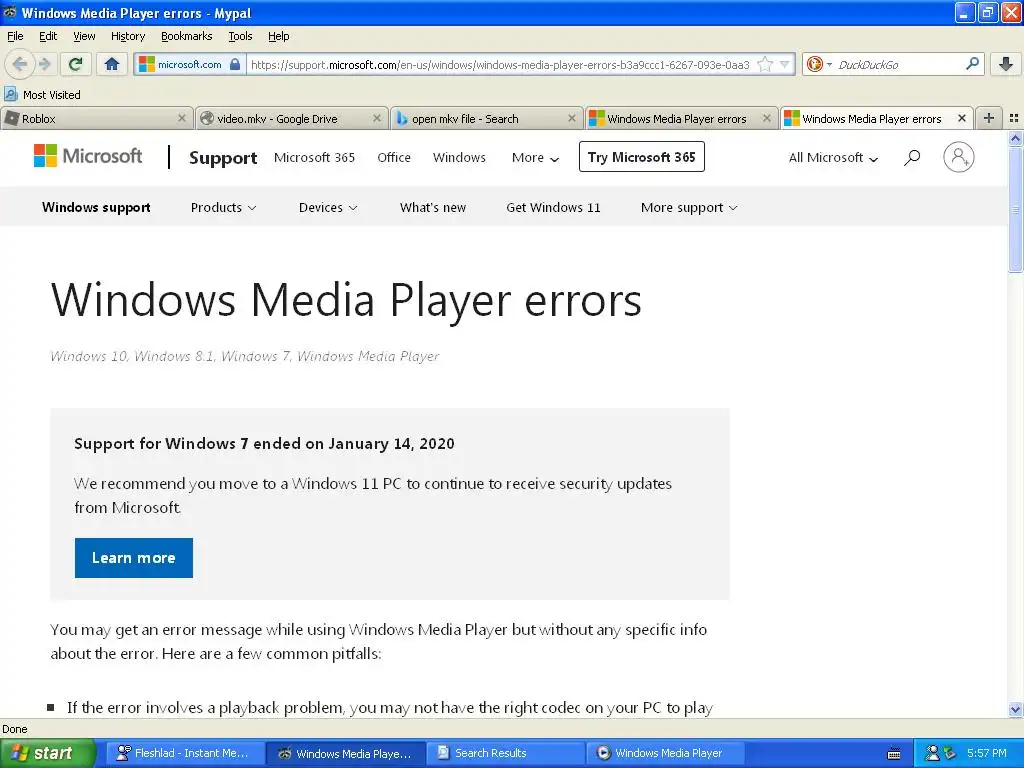Click the scrollbar down arrow
1024x768 pixels.
pos(1015,709)
